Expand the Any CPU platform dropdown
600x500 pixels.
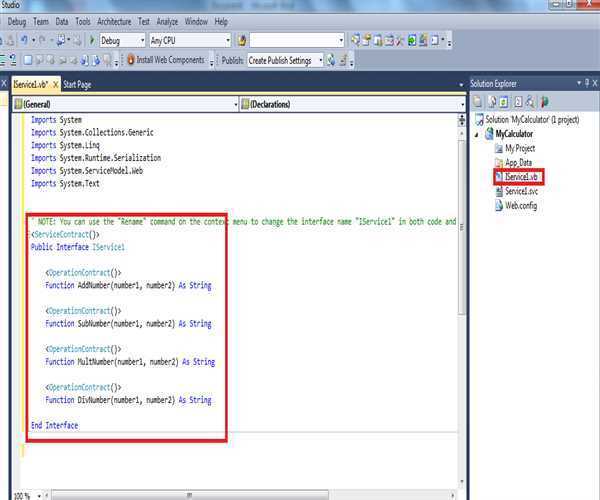coord(226,41)
